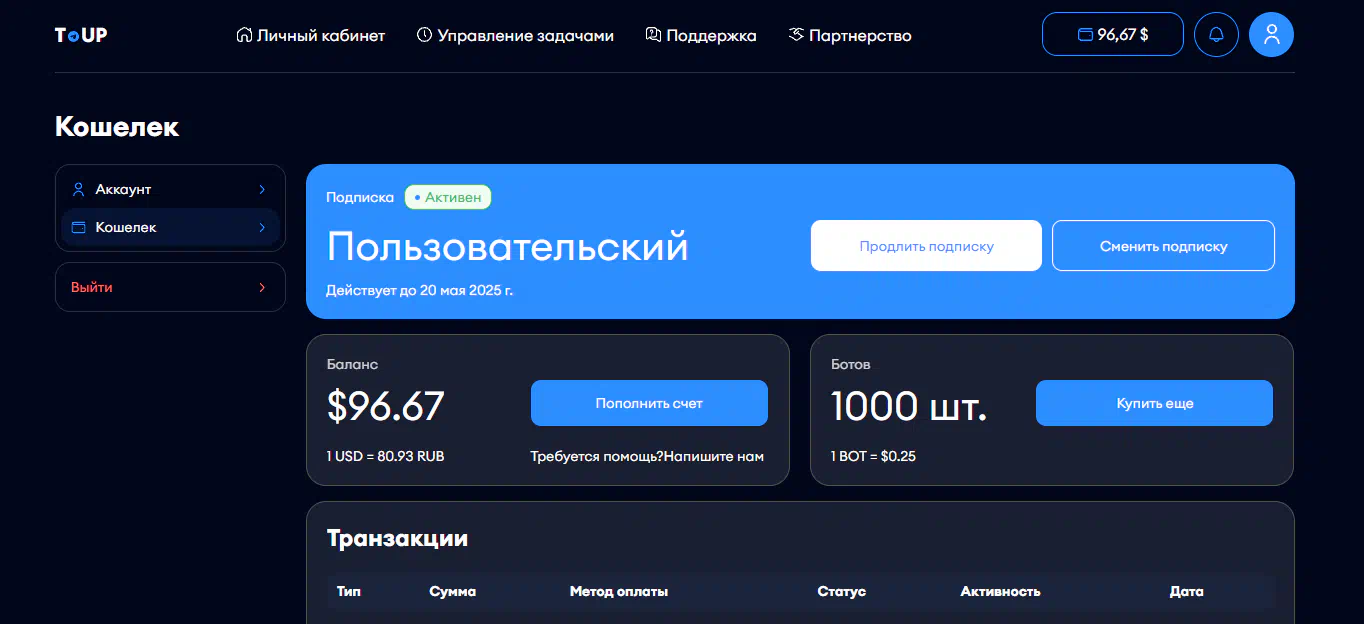Expand the Аккаунт chevron arrow
The height and width of the screenshot is (624, 1364).
[262, 189]
